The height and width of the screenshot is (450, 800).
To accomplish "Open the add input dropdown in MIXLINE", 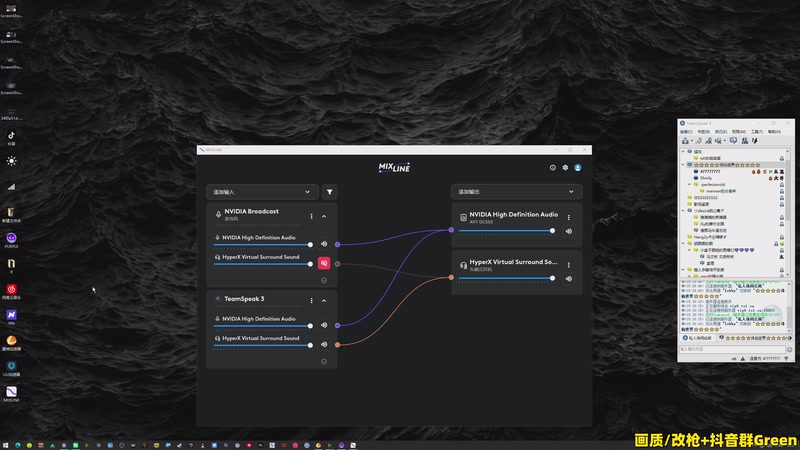I will tap(262, 192).
